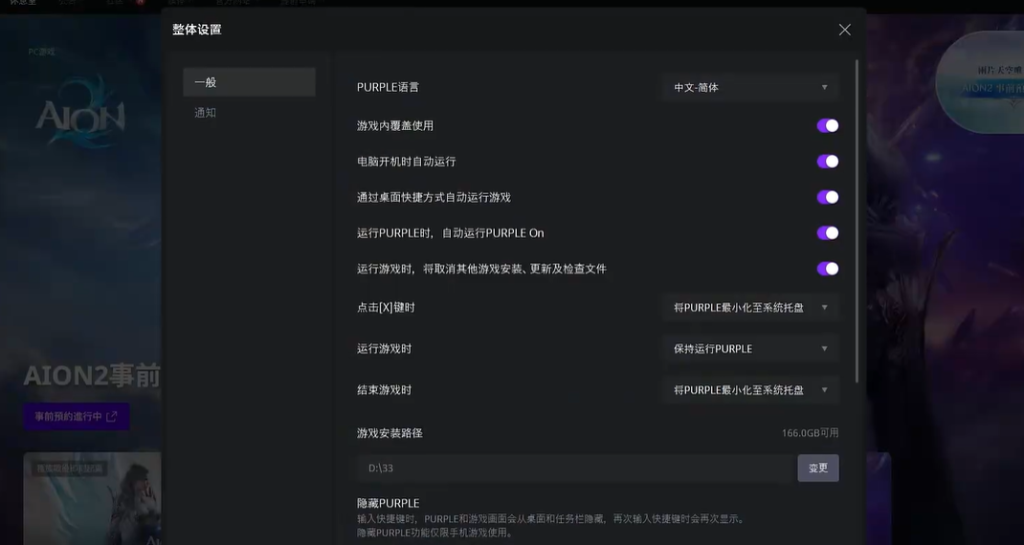Open the 运行游戏时 dropdown

click(749, 349)
